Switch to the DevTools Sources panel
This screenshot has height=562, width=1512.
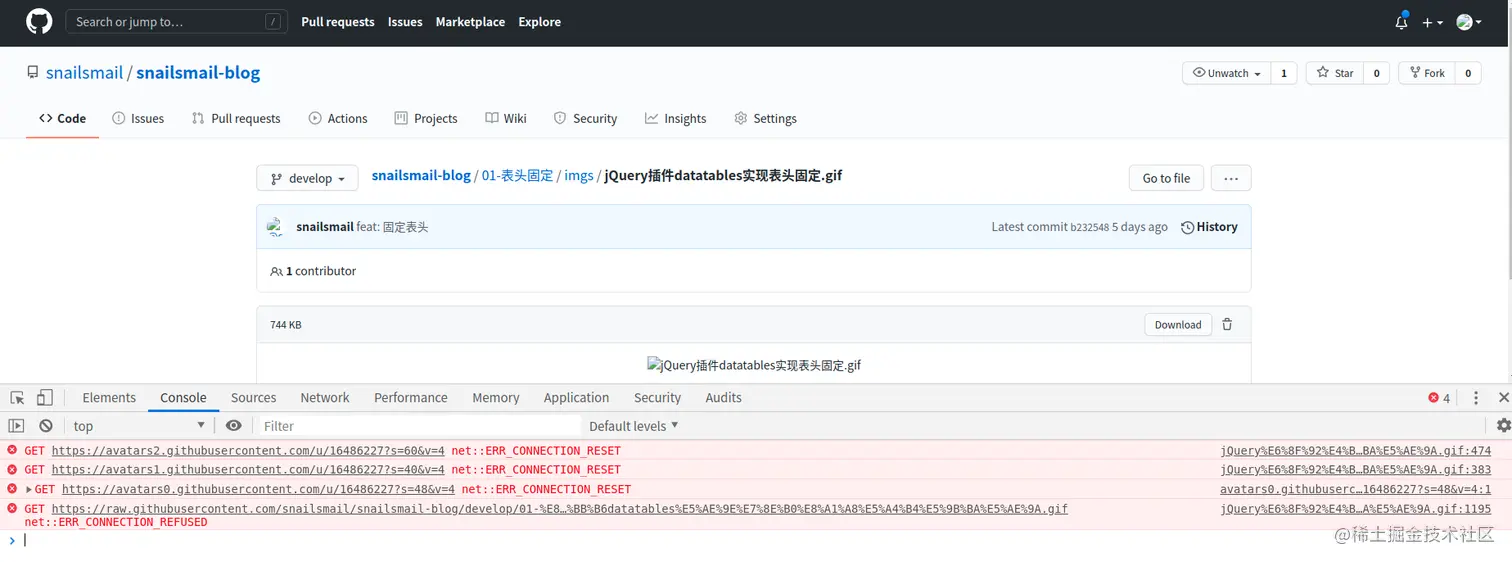253,397
